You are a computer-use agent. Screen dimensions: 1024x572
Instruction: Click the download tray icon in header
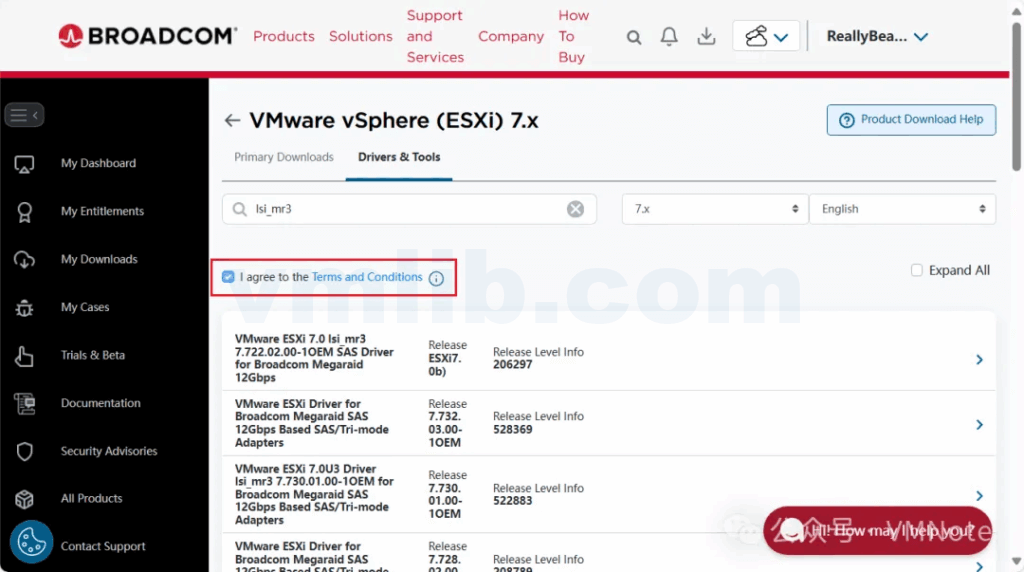coord(706,37)
